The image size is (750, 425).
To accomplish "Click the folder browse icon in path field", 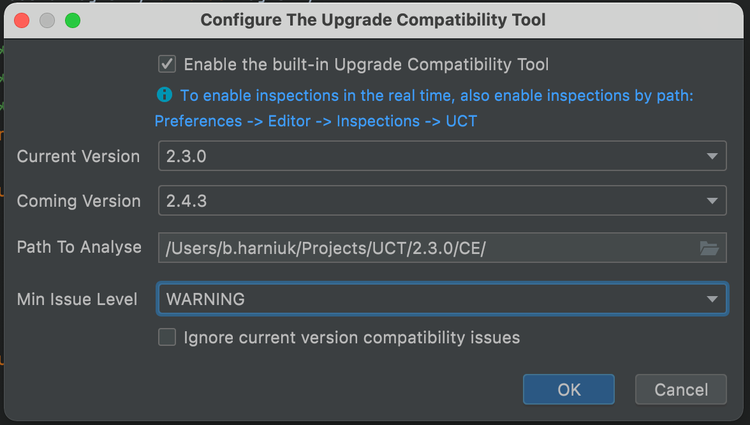I will pos(709,248).
